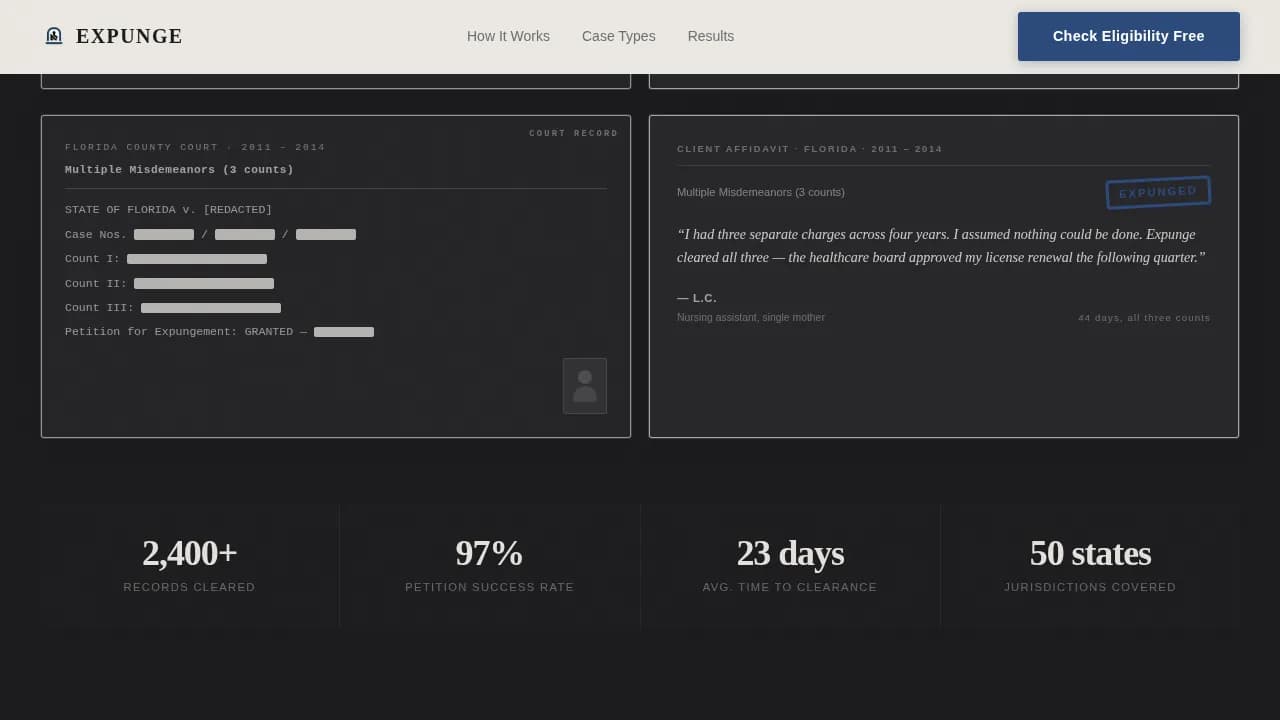
Task: Click the Check Eligibility Free button
Action: [1128, 36]
